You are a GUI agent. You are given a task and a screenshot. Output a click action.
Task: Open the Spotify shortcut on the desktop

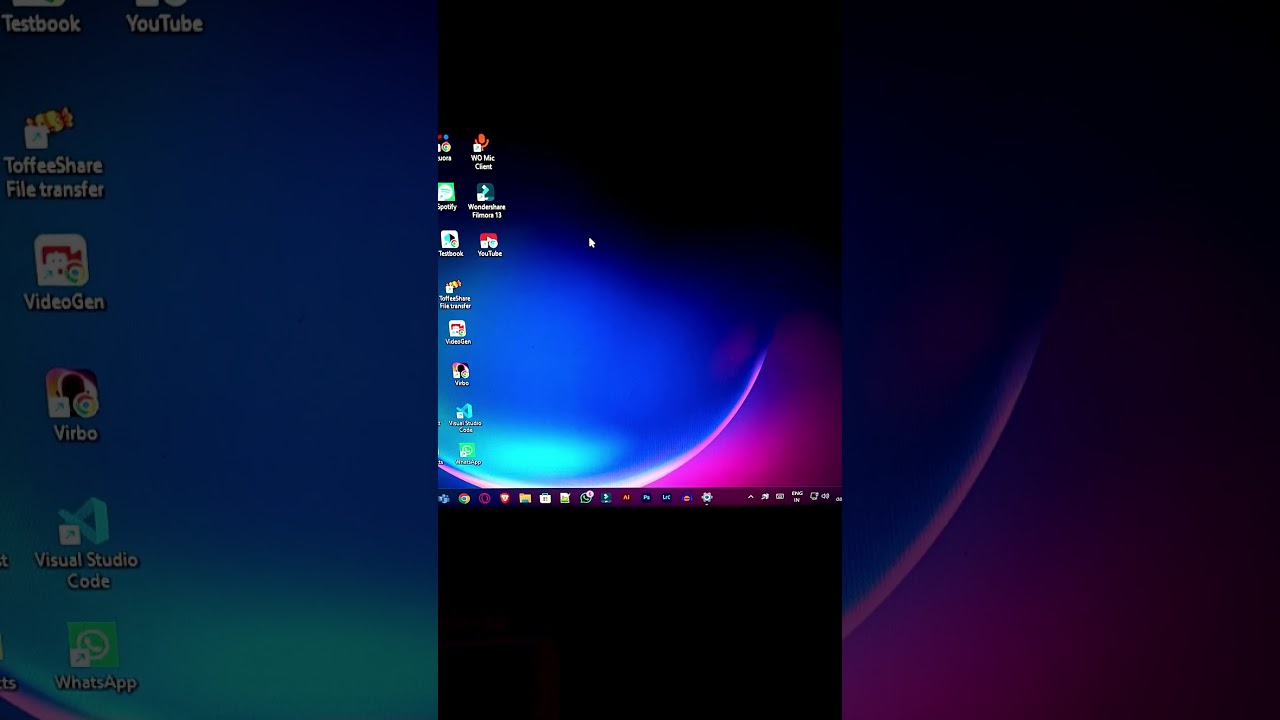(x=446, y=197)
